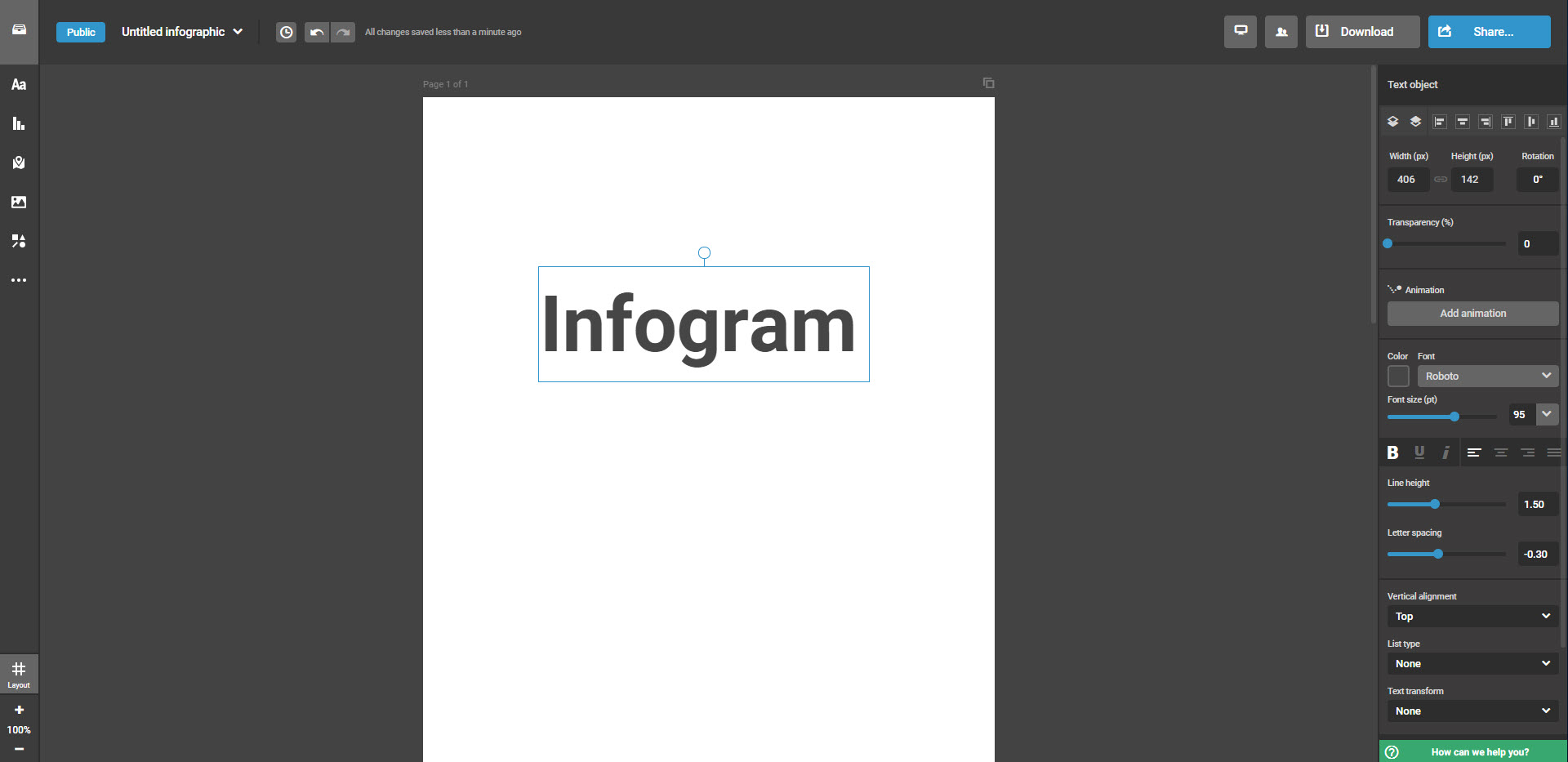1568x762 pixels.
Task: Click the font size value 95
Action: coord(1521,414)
